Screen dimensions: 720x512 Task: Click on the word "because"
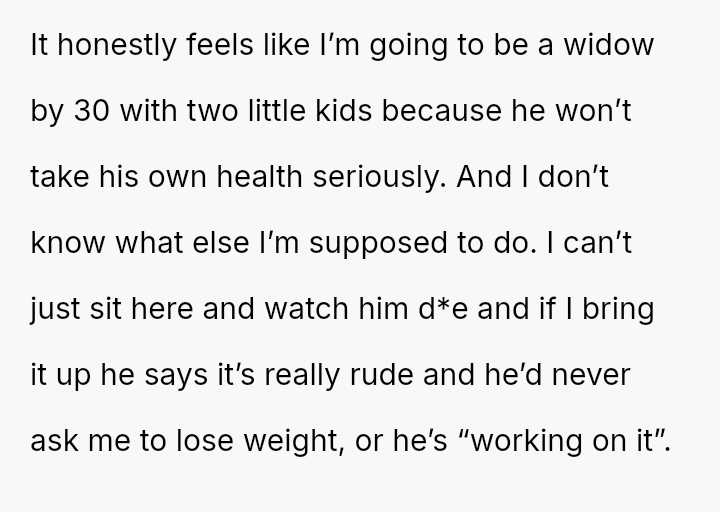pyautogui.click(x=451, y=100)
